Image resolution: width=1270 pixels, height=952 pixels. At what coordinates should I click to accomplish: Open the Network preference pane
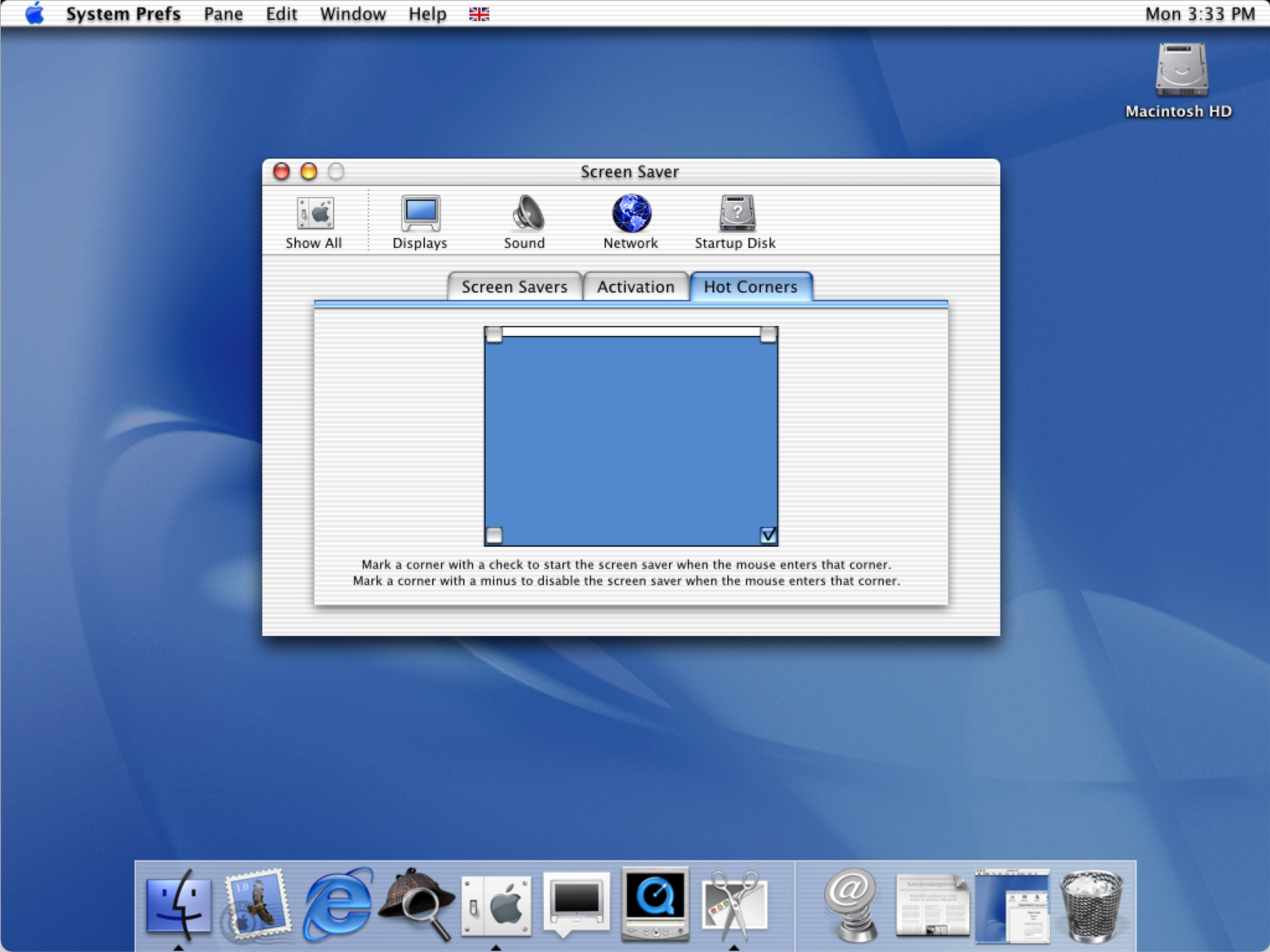(631, 223)
